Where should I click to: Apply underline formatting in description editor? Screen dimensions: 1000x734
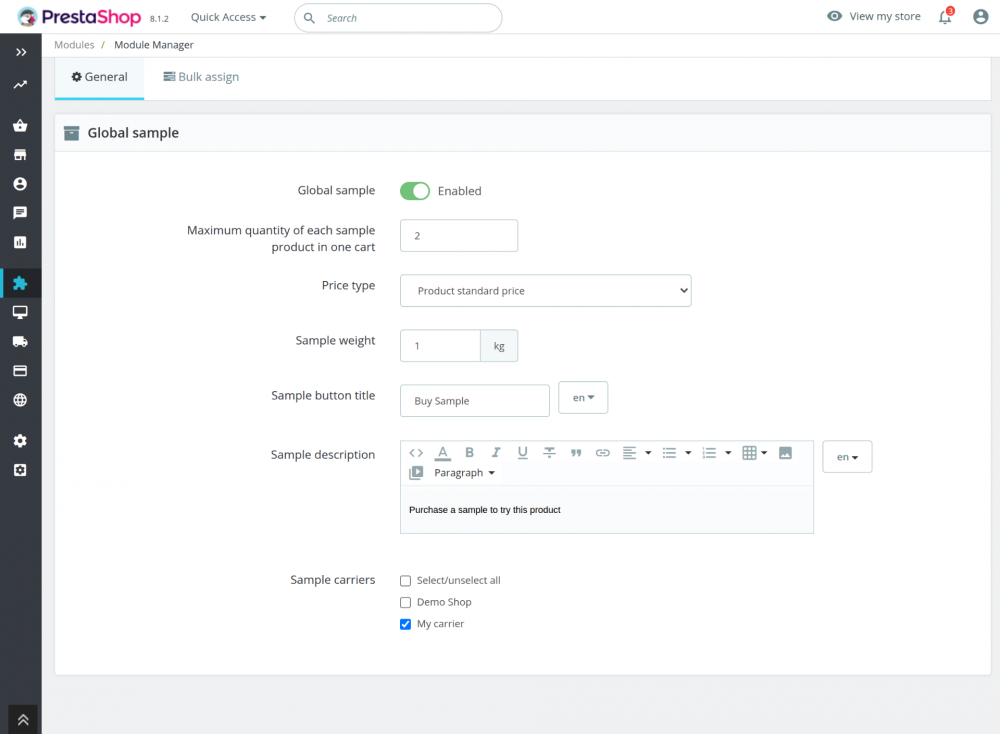(x=523, y=453)
